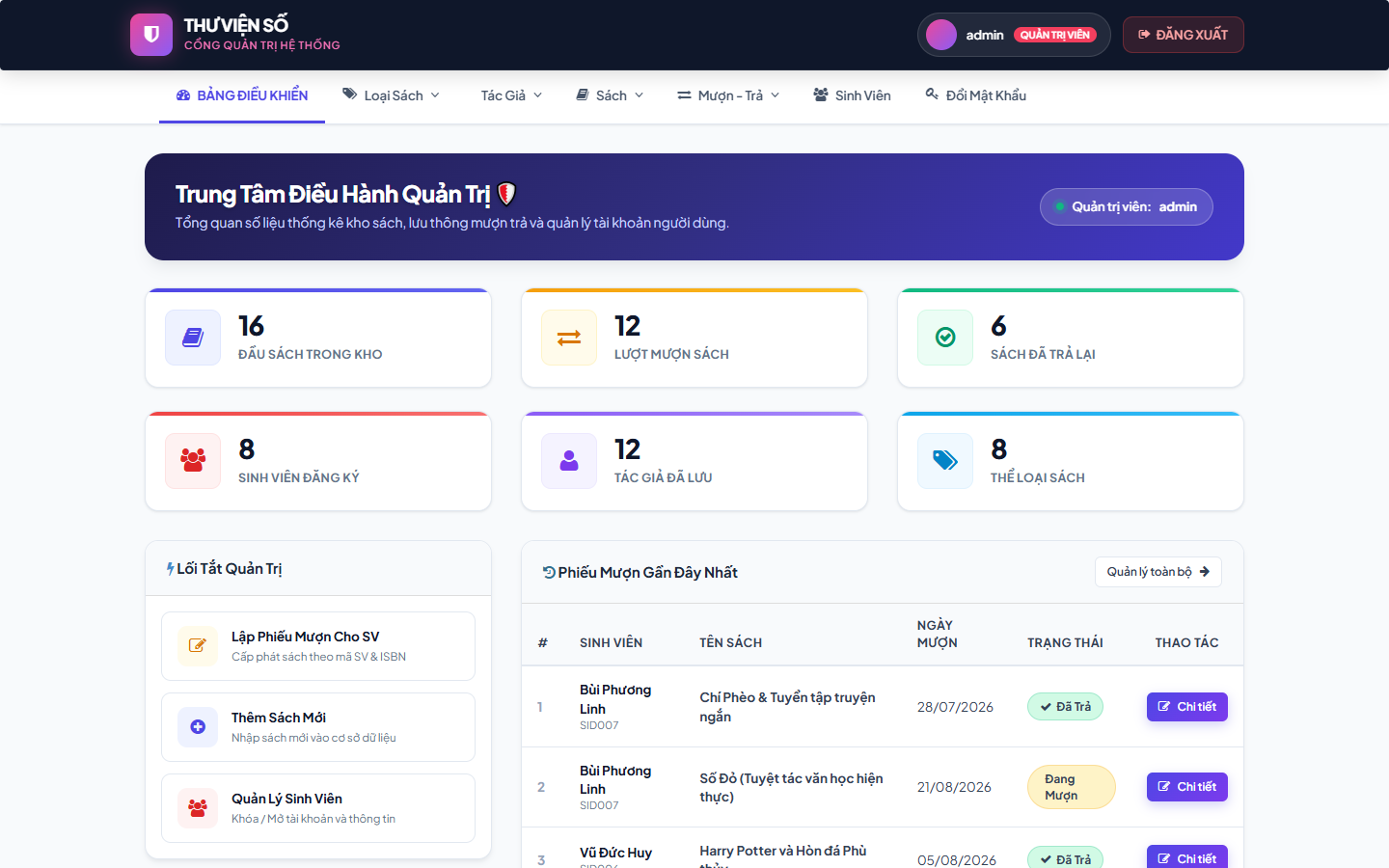
Task: Open the Lập Phiếu Mượn Cho SV shortcut
Action: pyautogui.click(x=318, y=646)
